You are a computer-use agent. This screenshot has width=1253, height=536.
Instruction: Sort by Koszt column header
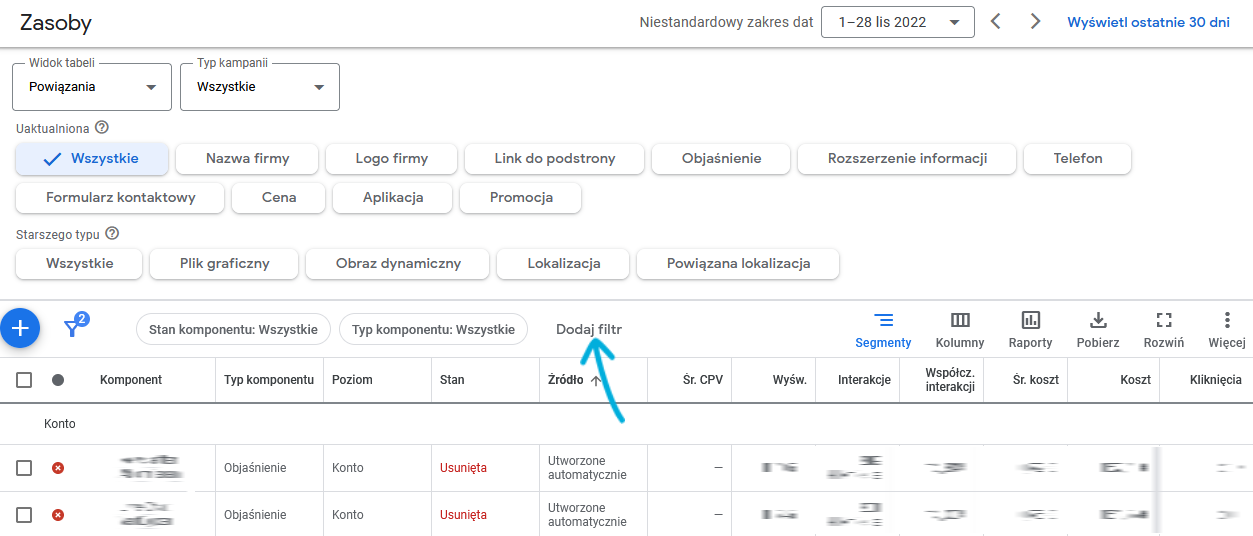1136,380
